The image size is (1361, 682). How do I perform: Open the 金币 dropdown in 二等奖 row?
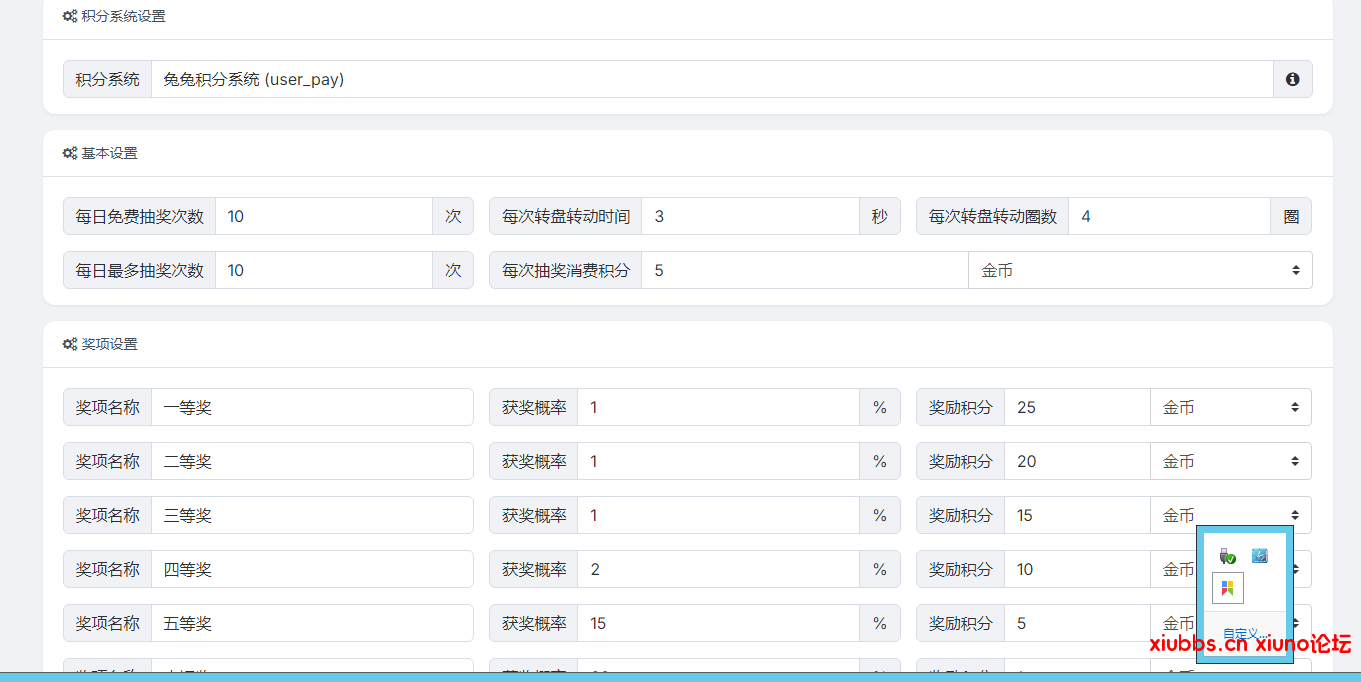[x=1230, y=461]
